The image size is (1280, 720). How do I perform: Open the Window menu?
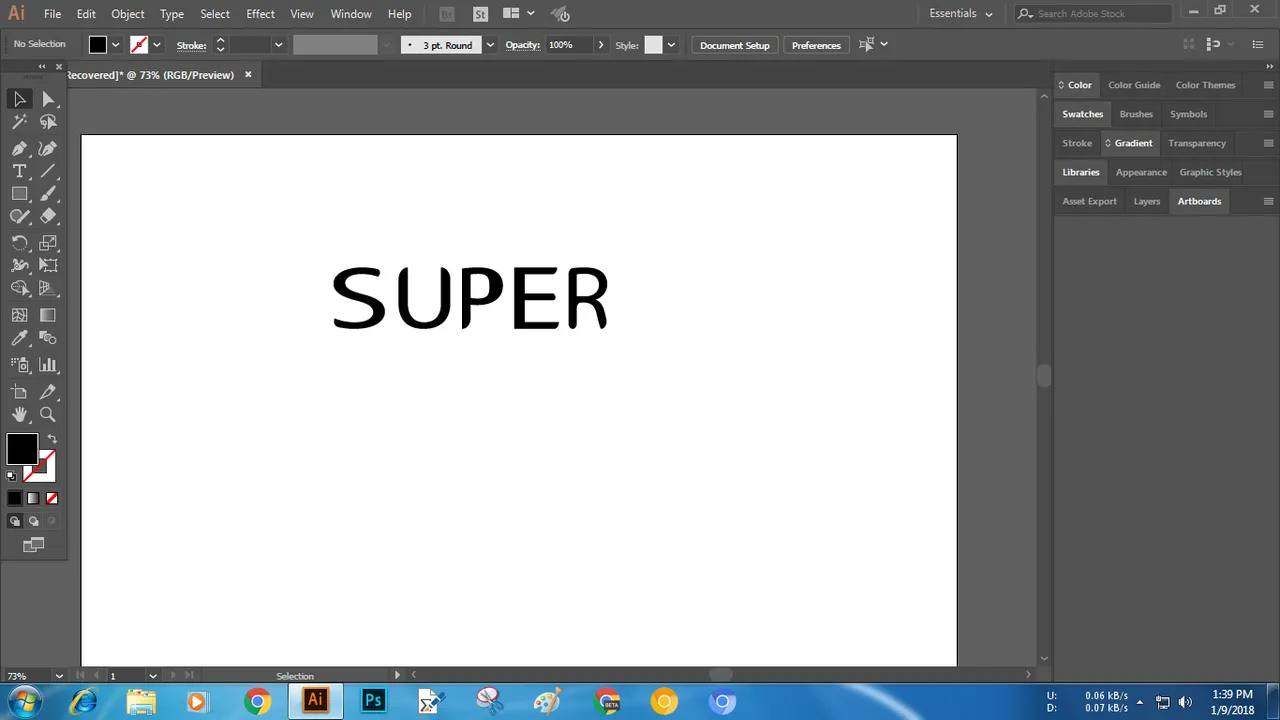[351, 14]
